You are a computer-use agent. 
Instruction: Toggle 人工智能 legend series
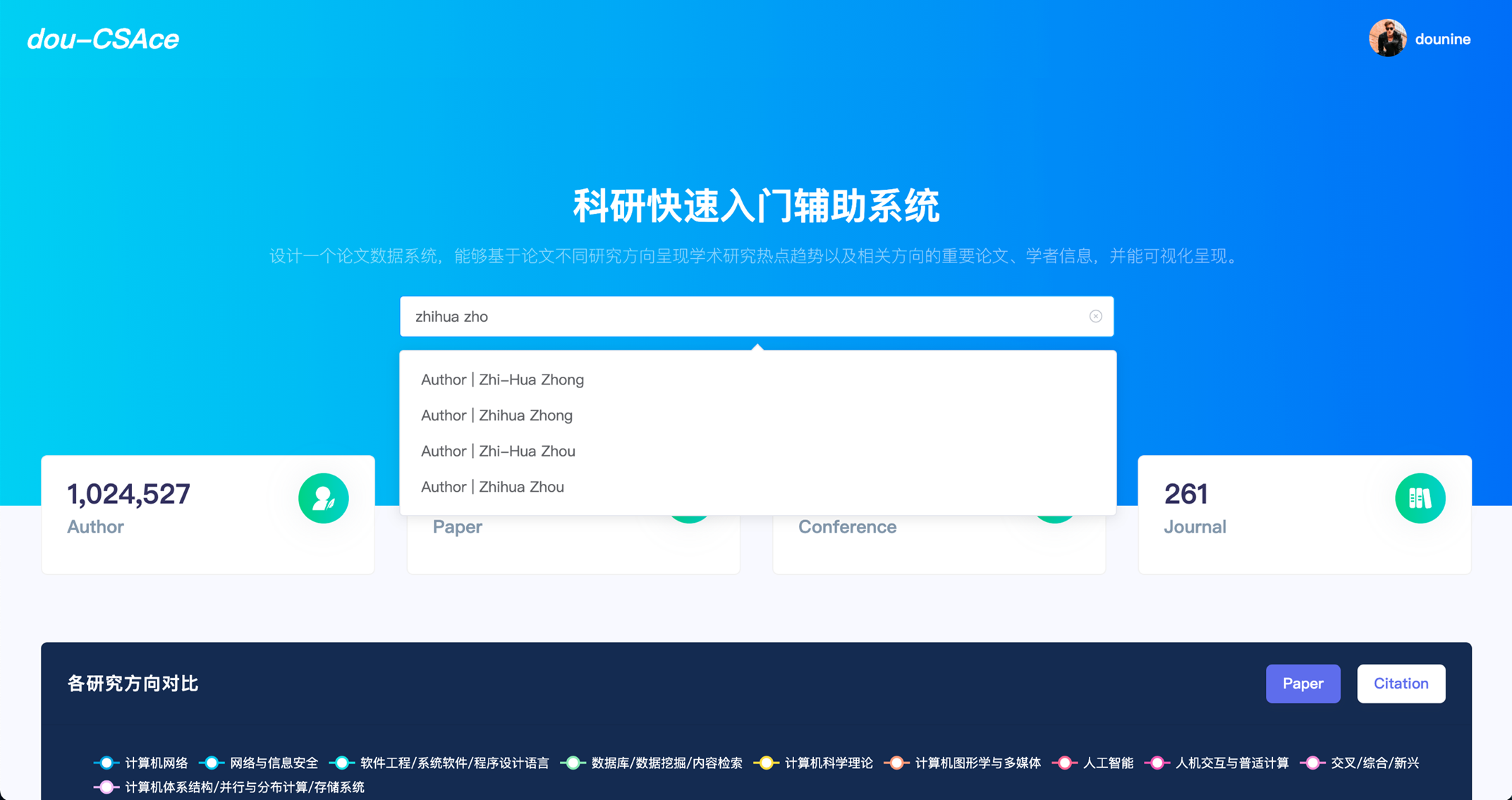[1107, 763]
